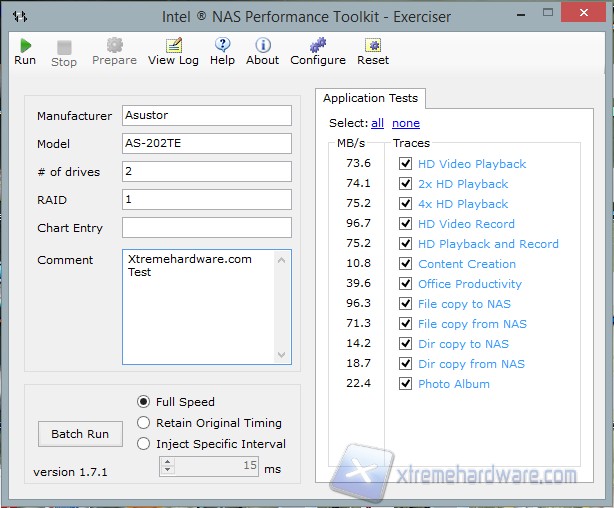
Task: Open Help from the toolbar
Action: coord(222,46)
